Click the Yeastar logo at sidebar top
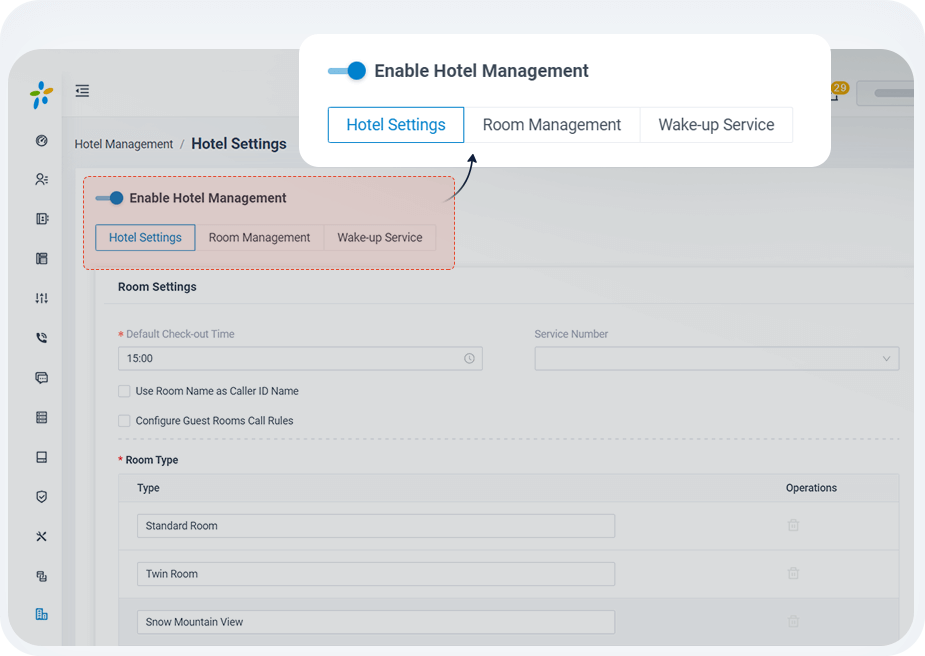The image size is (925, 656). point(41,96)
